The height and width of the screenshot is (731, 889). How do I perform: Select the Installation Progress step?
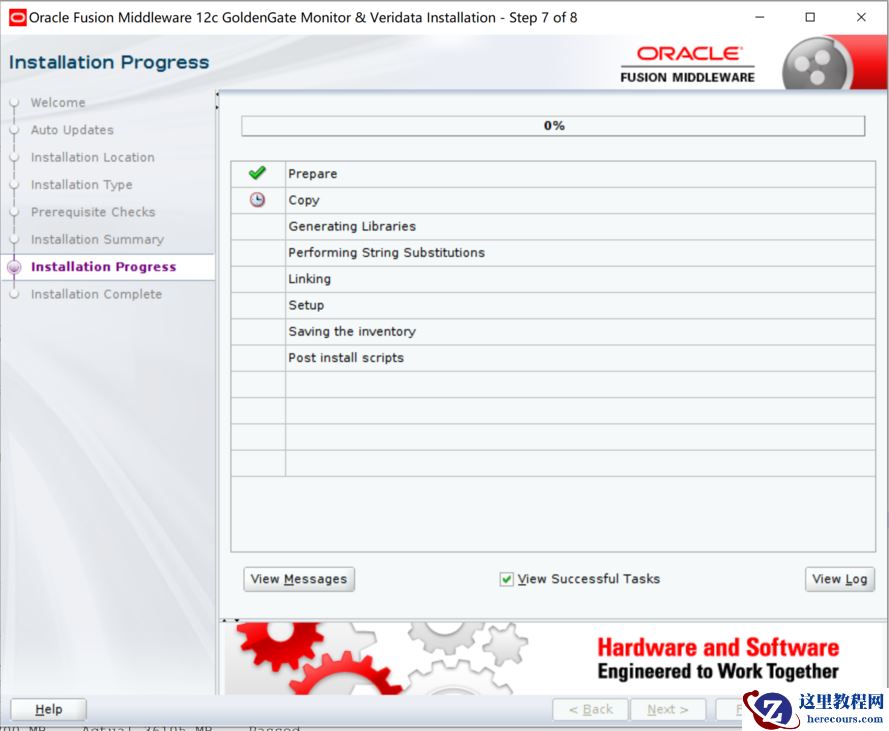click(103, 267)
